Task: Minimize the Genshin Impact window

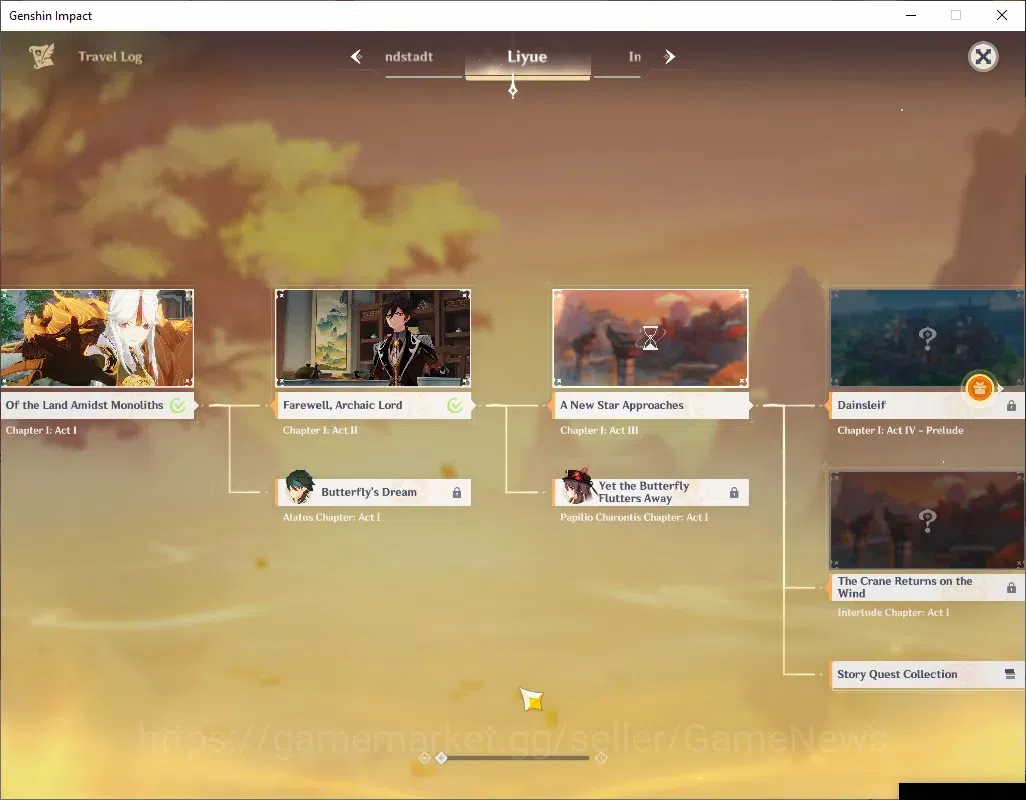Action: click(x=910, y=15)
